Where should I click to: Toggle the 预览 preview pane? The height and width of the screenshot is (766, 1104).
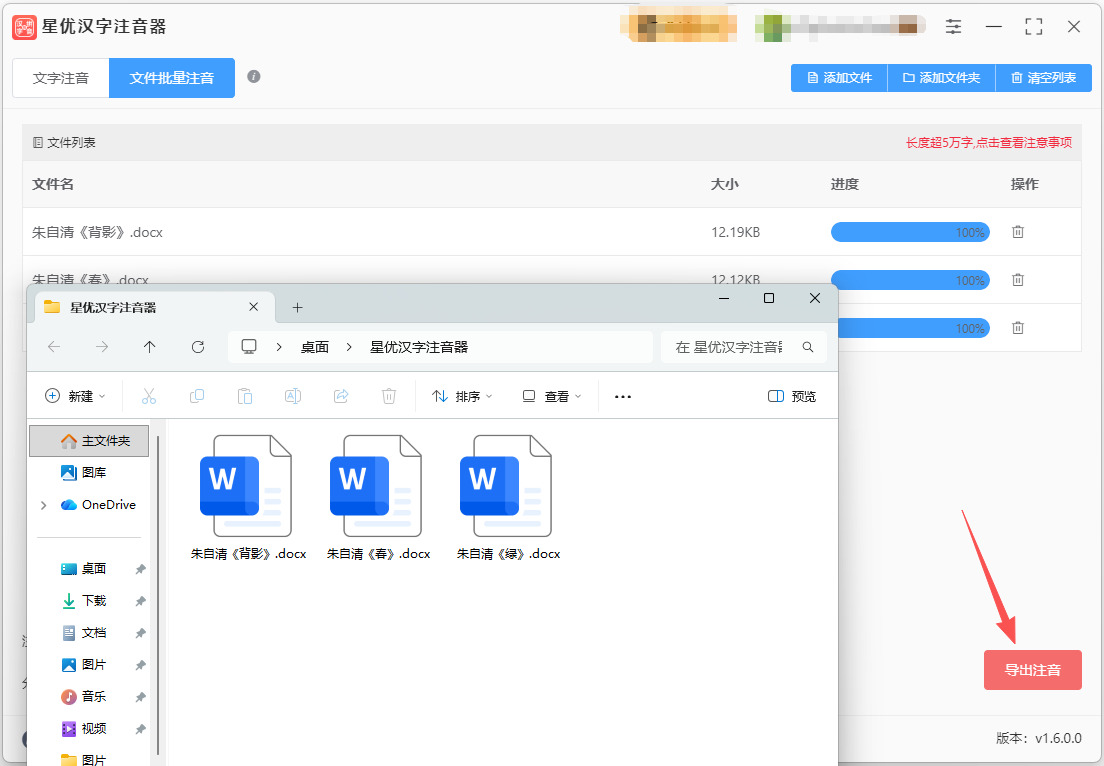pyautogui.click(x=792, y=396)
